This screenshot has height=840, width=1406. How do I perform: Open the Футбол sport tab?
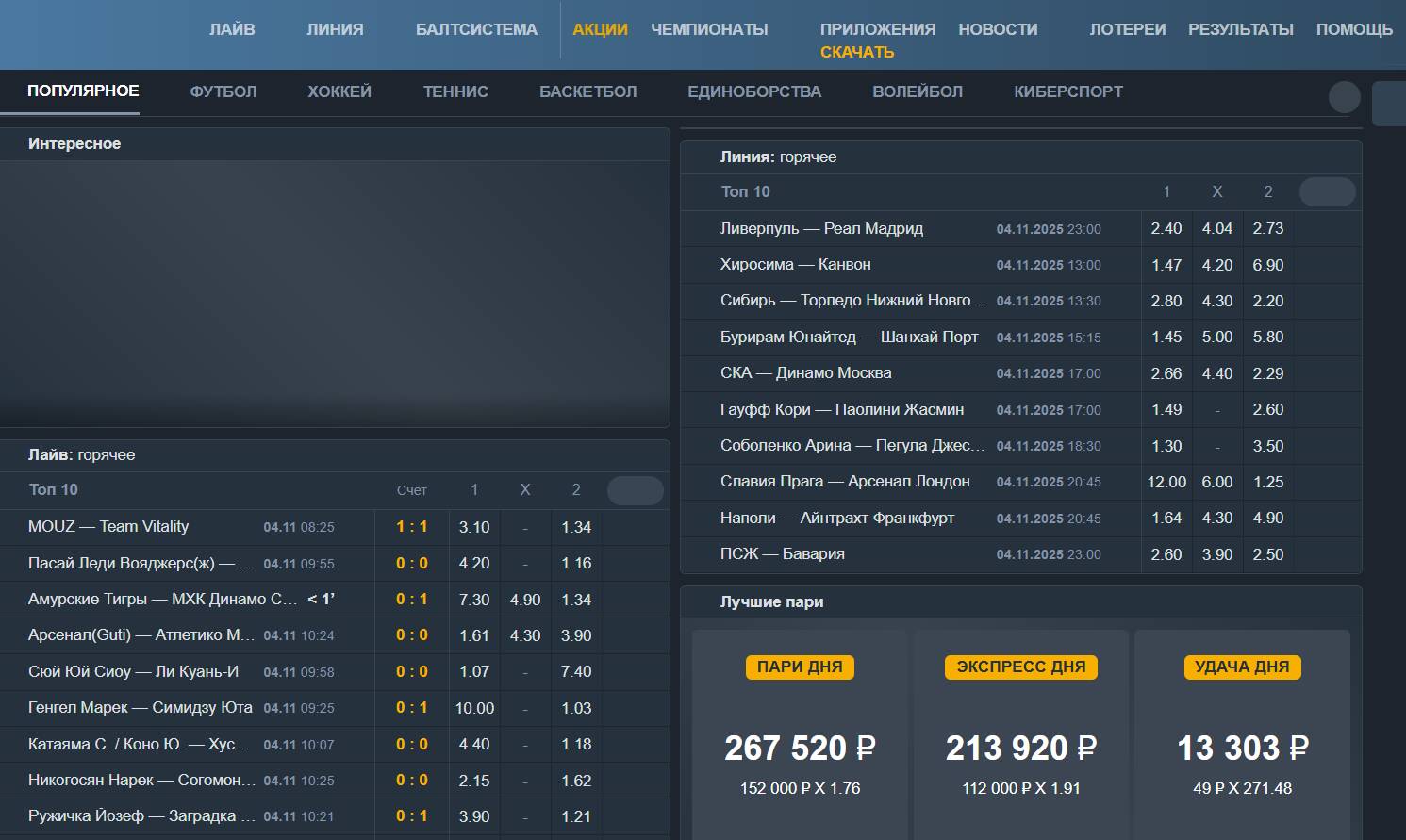click(223, 91)
